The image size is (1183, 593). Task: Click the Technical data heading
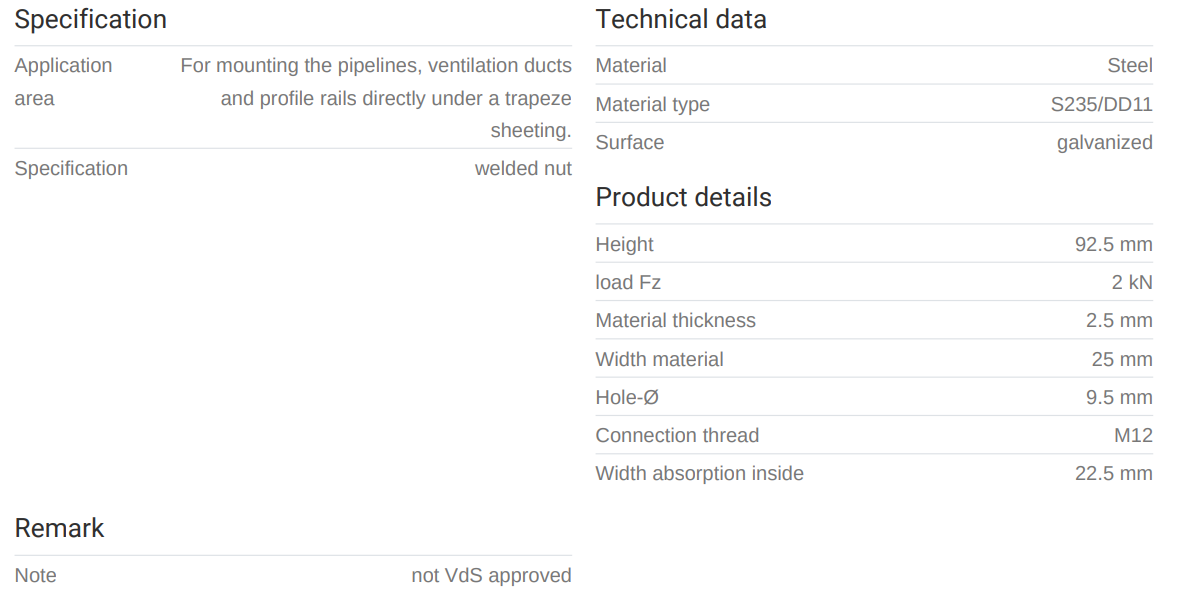click(x=681, y=20)
